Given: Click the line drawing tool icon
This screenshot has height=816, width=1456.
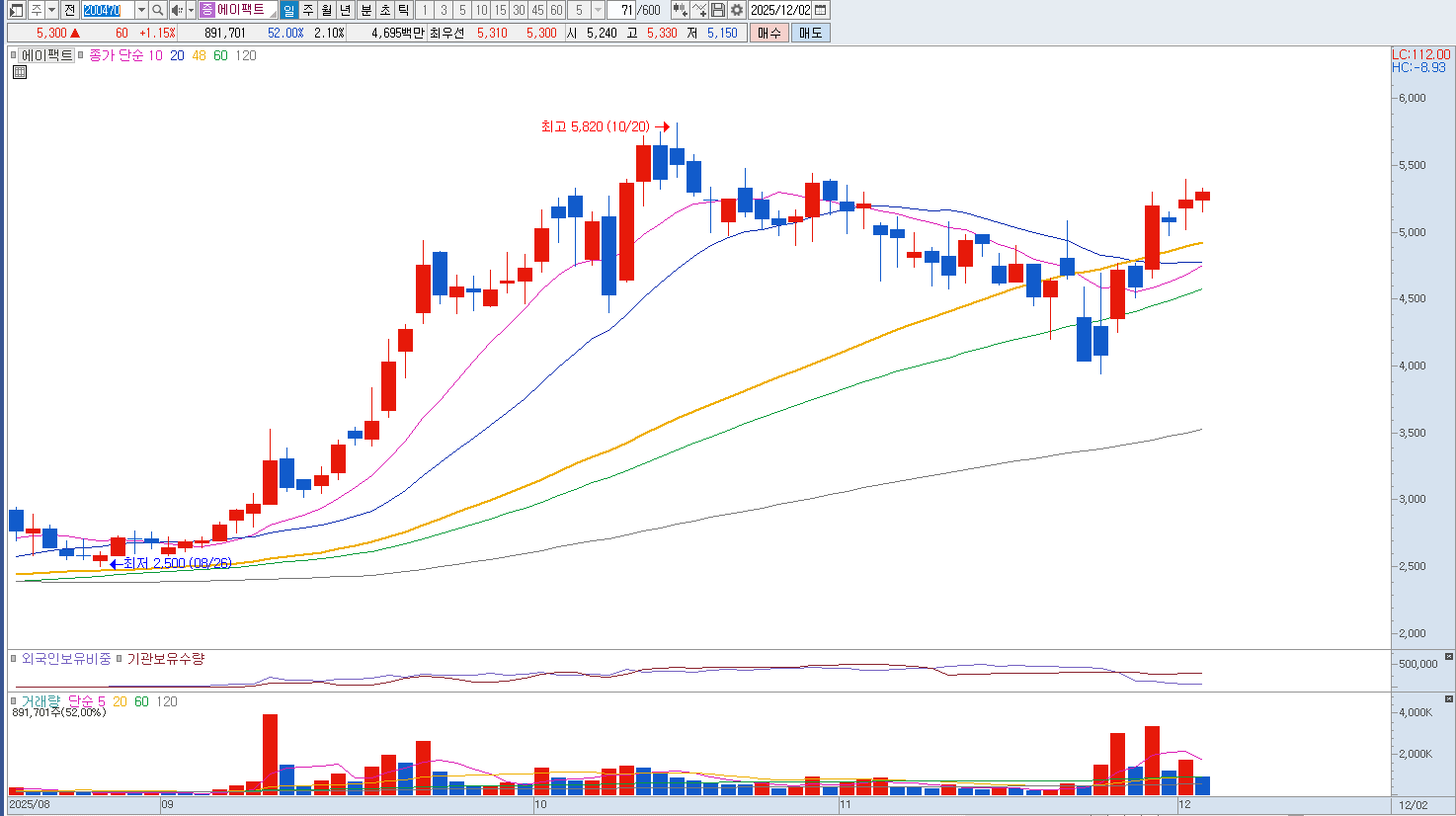Looking at the screenshot, I should (x=699, y=10).
